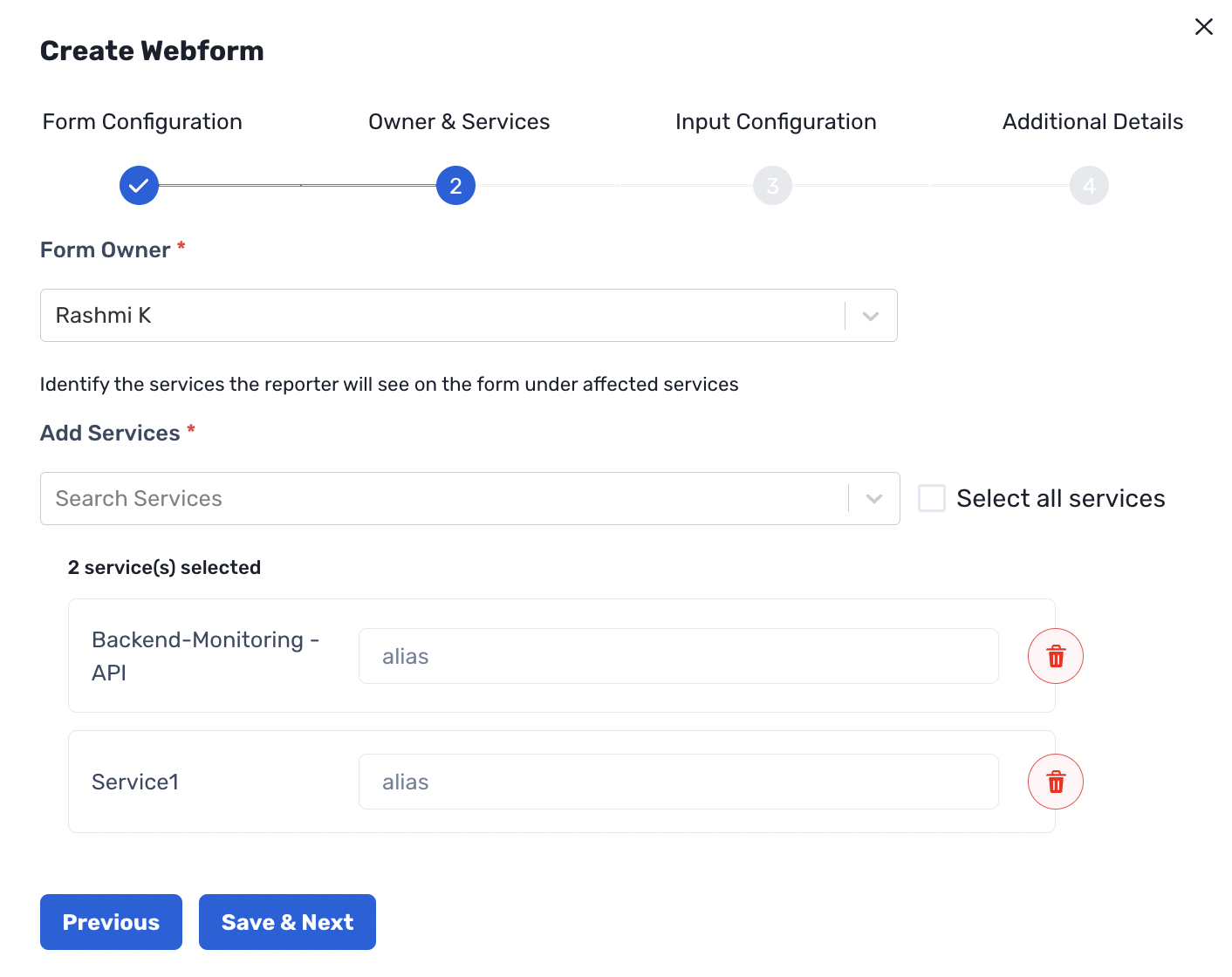The image size is (1232, 977).
Task: Click the step 3 circle indicator
Action: [772, 185]
